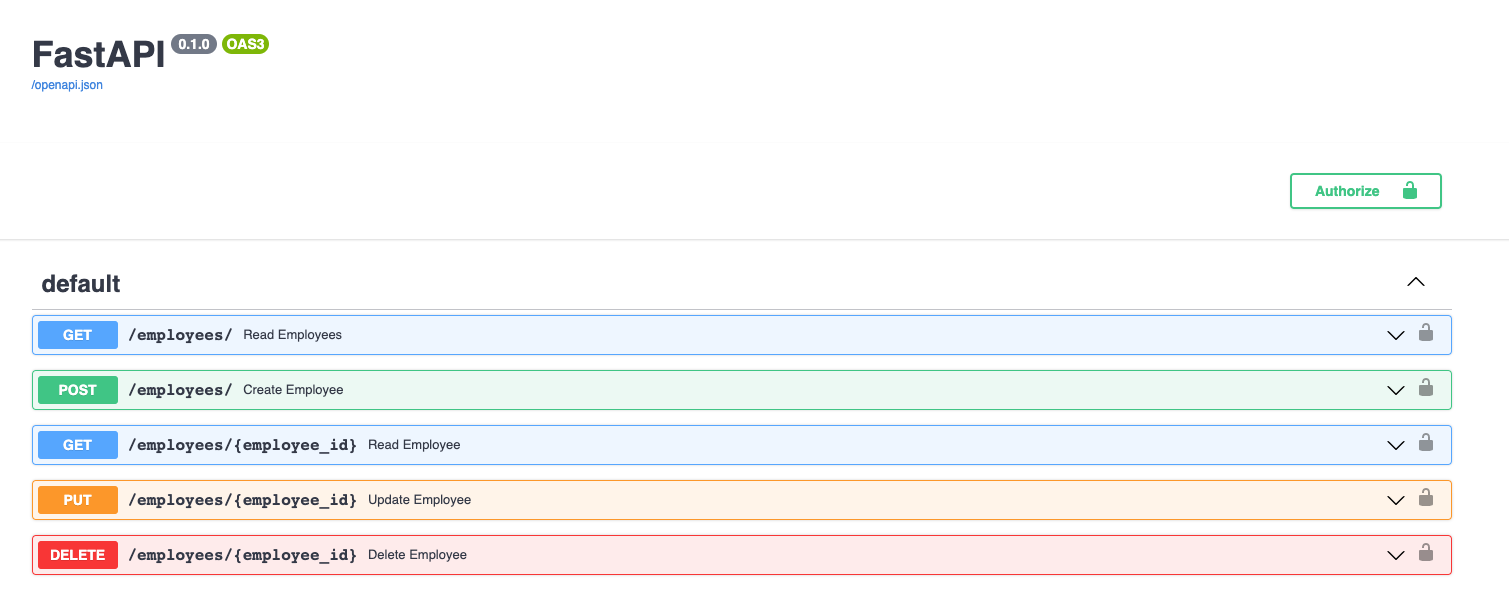Collapse the default section with its arrow
Image resolution: width=1509 pixels, height=607 pixels.
(1416, 282)
